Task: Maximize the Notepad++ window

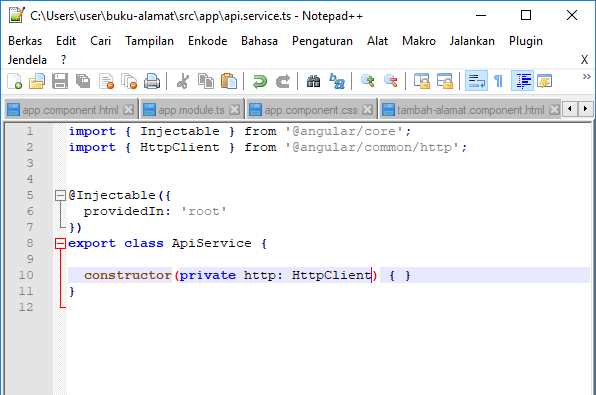Action: tap(526, 15)
